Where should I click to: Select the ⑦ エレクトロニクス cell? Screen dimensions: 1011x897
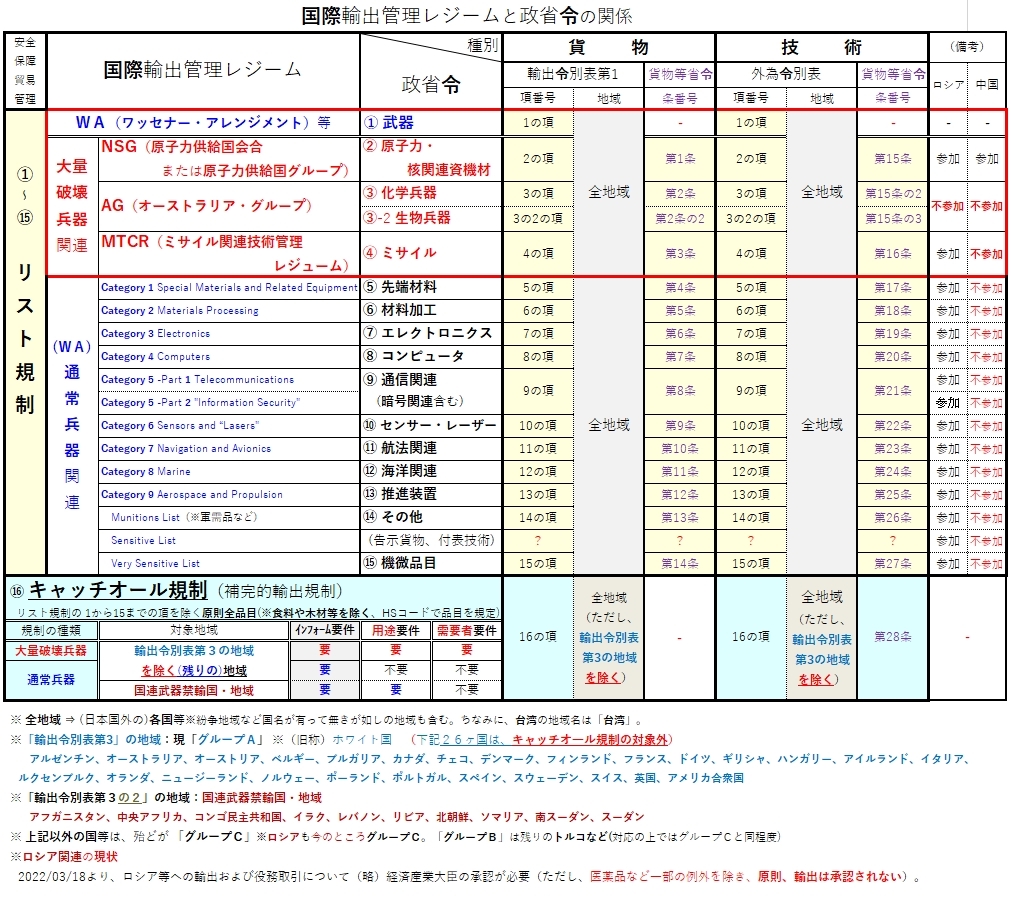431,333
